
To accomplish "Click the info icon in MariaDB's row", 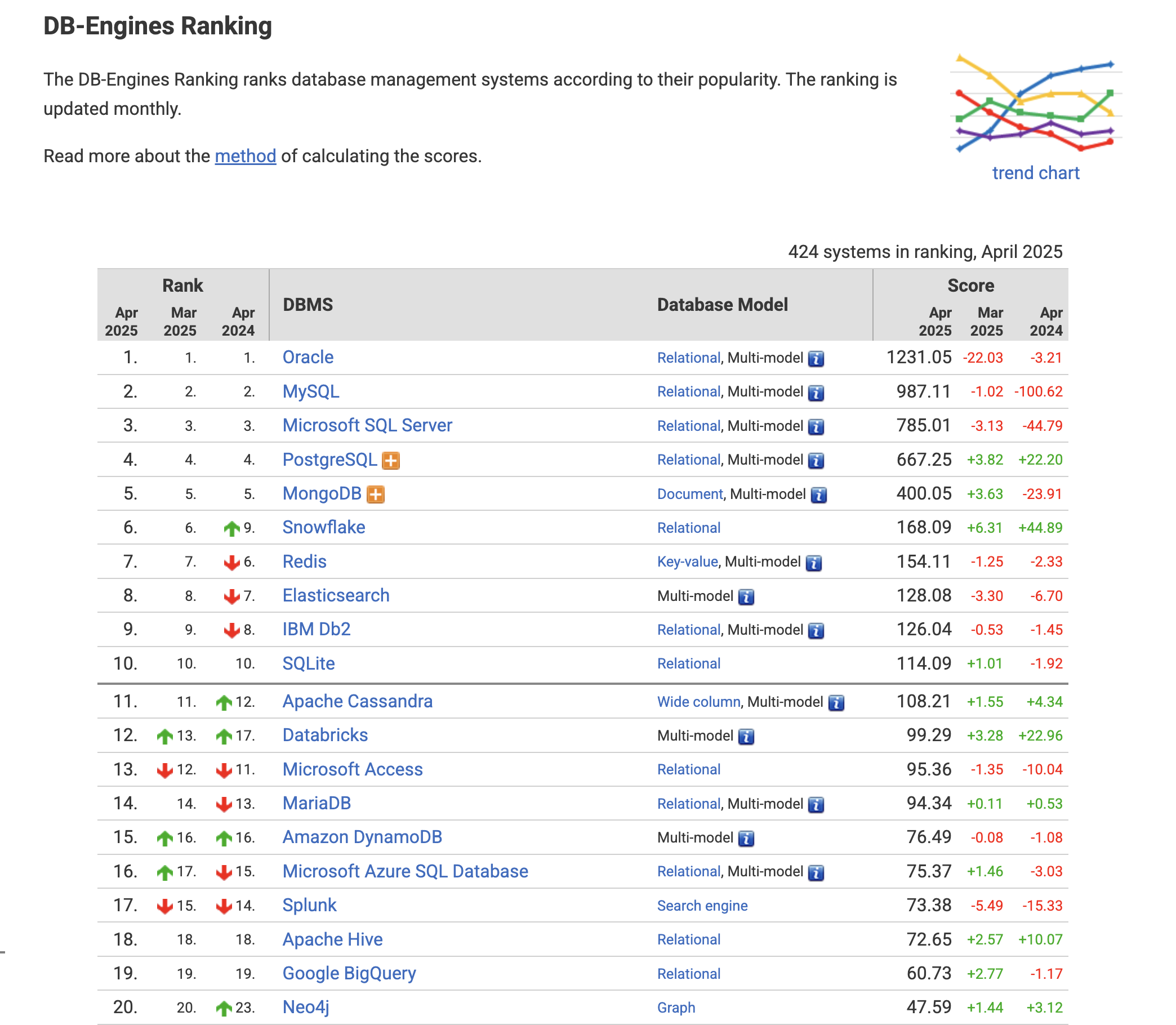I will pyautogui.click(x=816, y=805).
